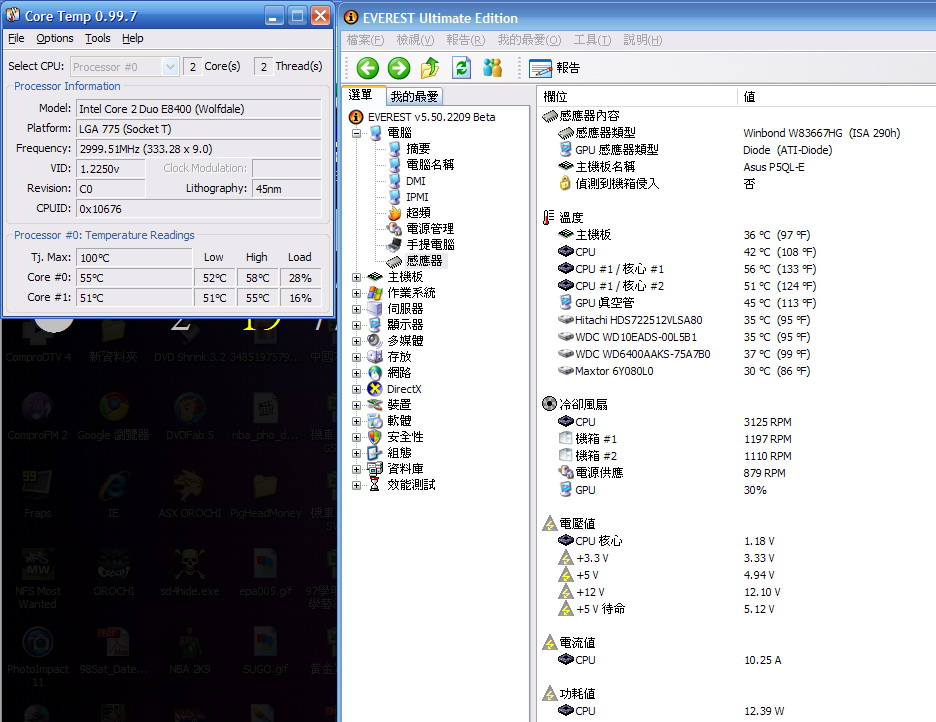Select IPMI in the tree

point(417,197)
